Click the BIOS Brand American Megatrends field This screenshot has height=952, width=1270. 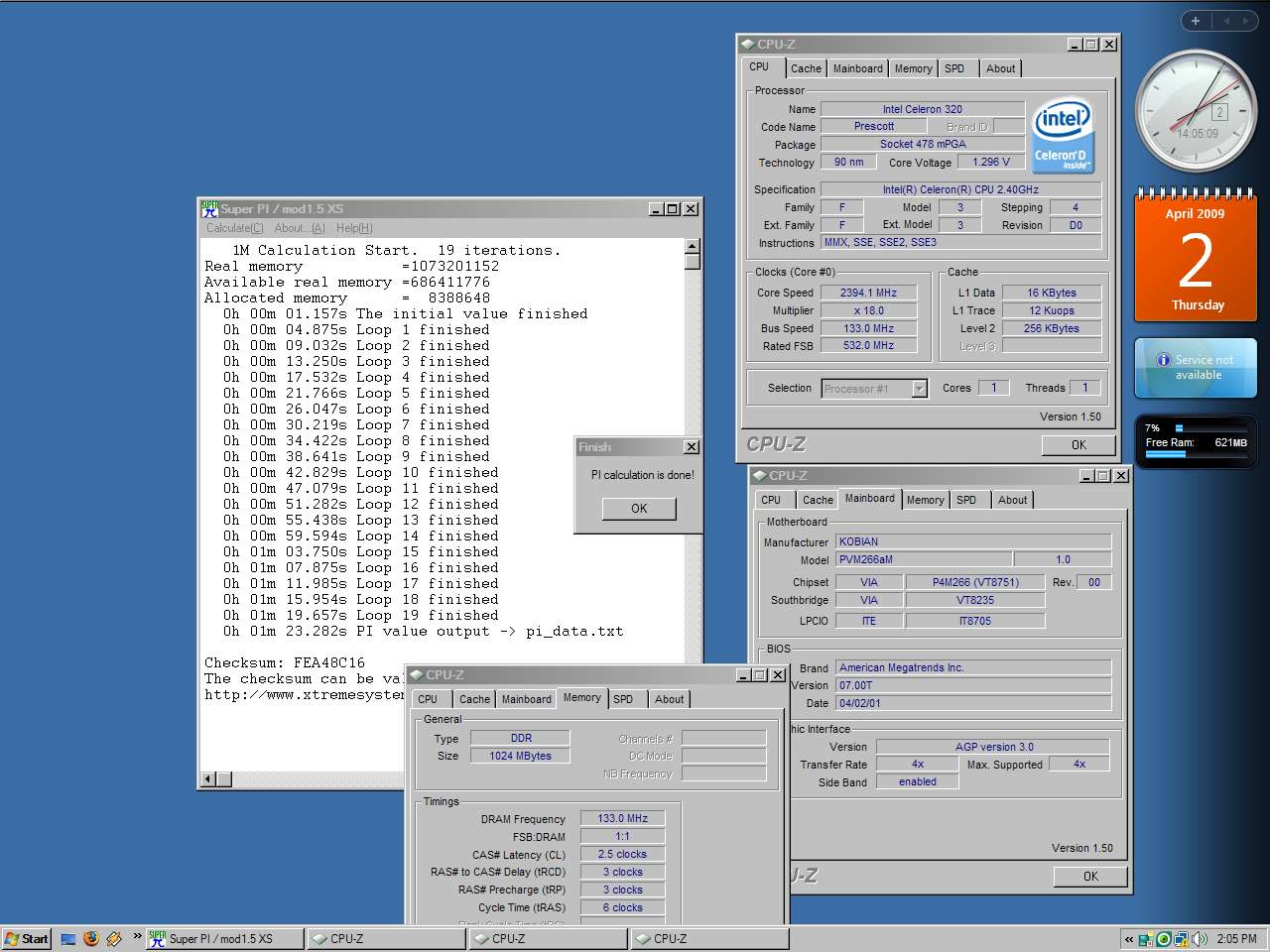pos(972,667)
